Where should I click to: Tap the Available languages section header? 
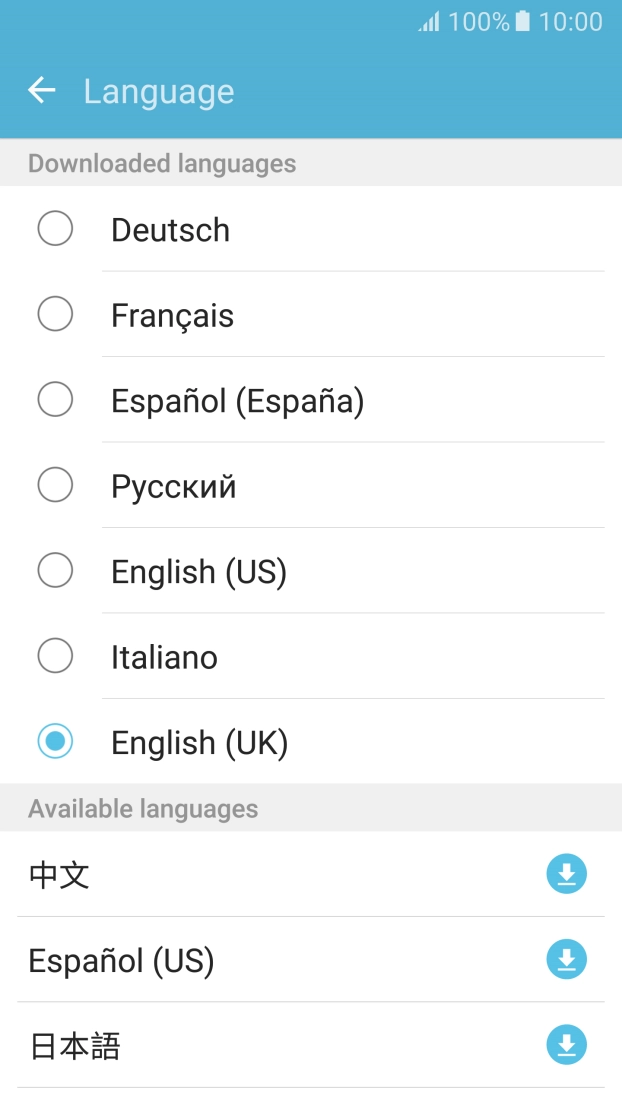click(x=140, y=808)
